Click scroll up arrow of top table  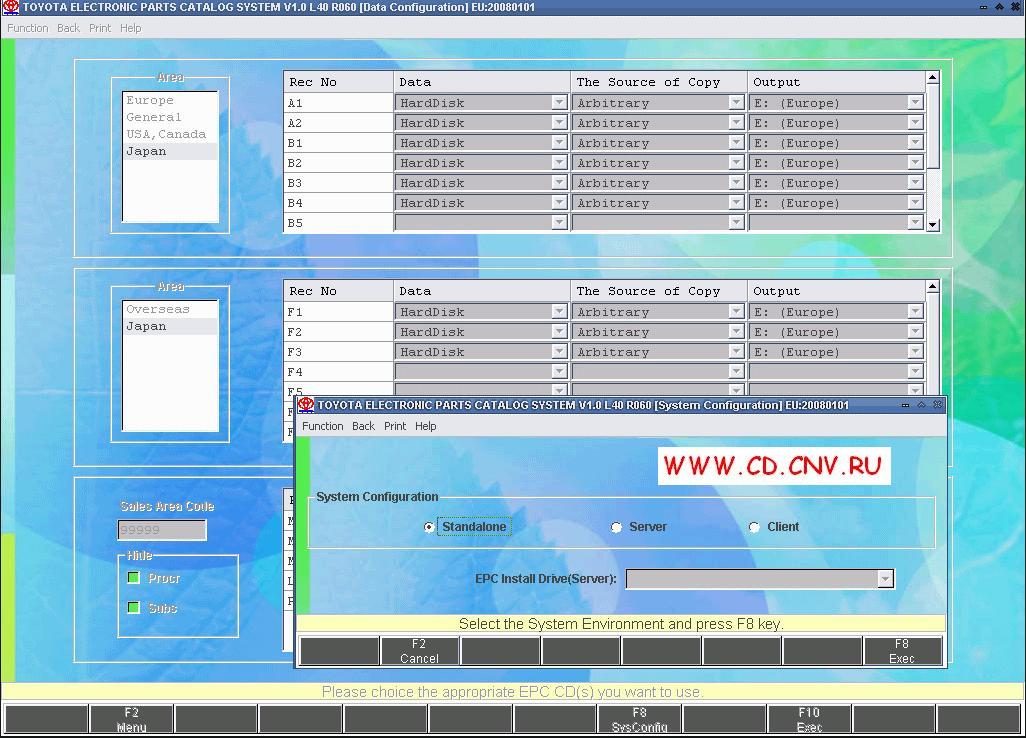[x=933, y=78]
